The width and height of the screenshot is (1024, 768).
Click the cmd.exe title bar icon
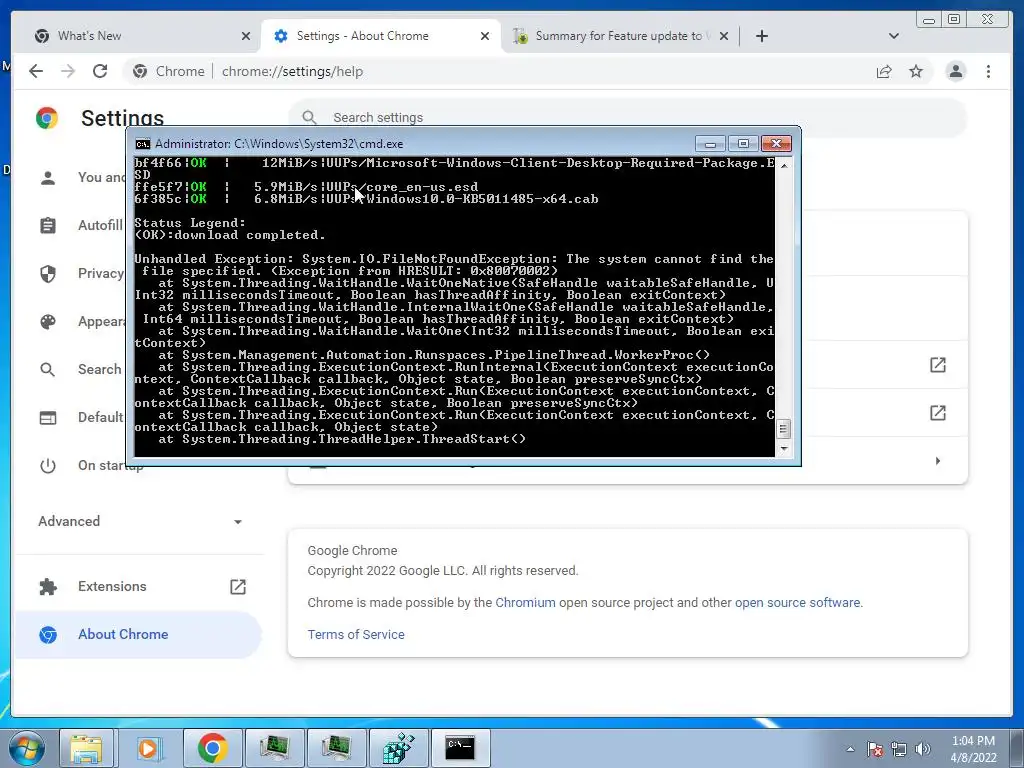pos(142,144)
